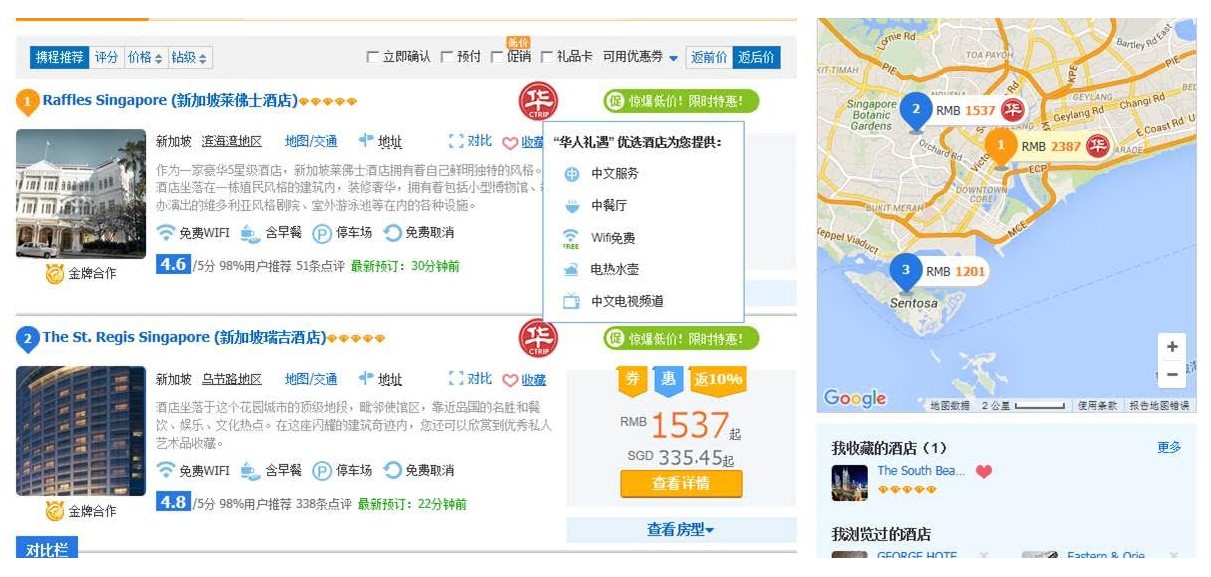This screenshot has width=1211, height=577.
Task: Select the 携程推荐 sort tab
Action: pyautogui.click(x=59, y=58)
